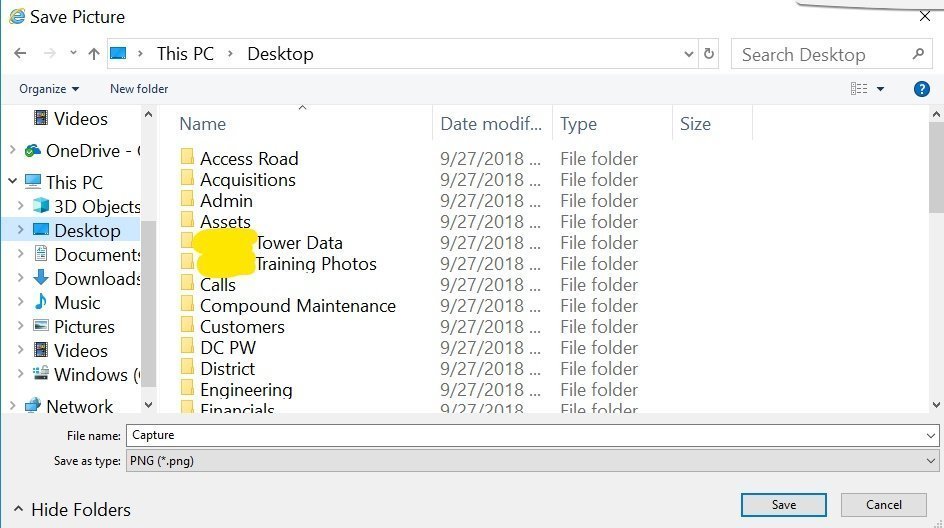The height and width of the screenshot is (528, 944).
Task: Select 3D Objects in the tree
Action: (87, 207)
